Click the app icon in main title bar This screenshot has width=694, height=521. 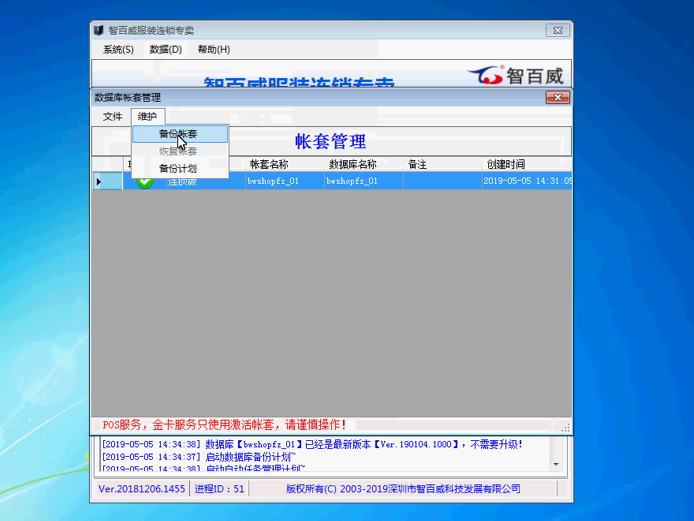pyautogui.click(x=98, y=30)
